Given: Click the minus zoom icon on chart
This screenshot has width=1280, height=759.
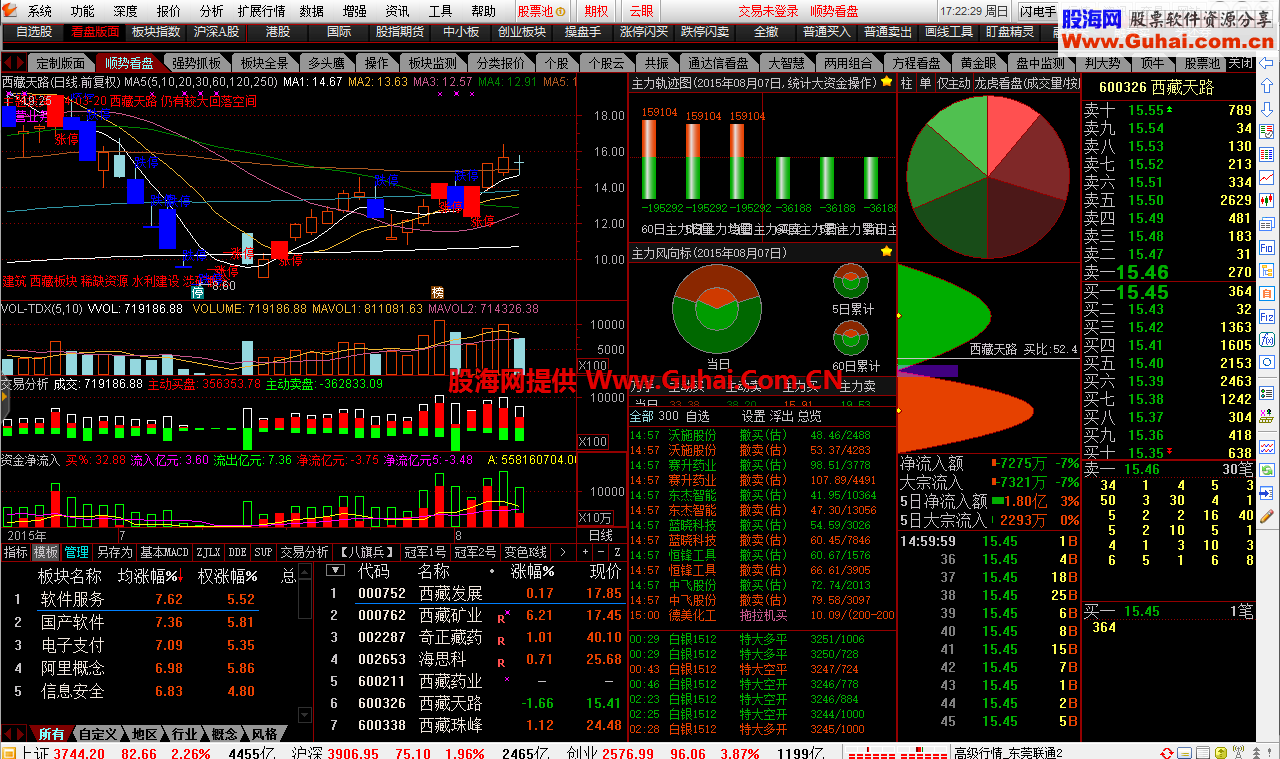Looking at the screenshot, I should coord(602,552).
